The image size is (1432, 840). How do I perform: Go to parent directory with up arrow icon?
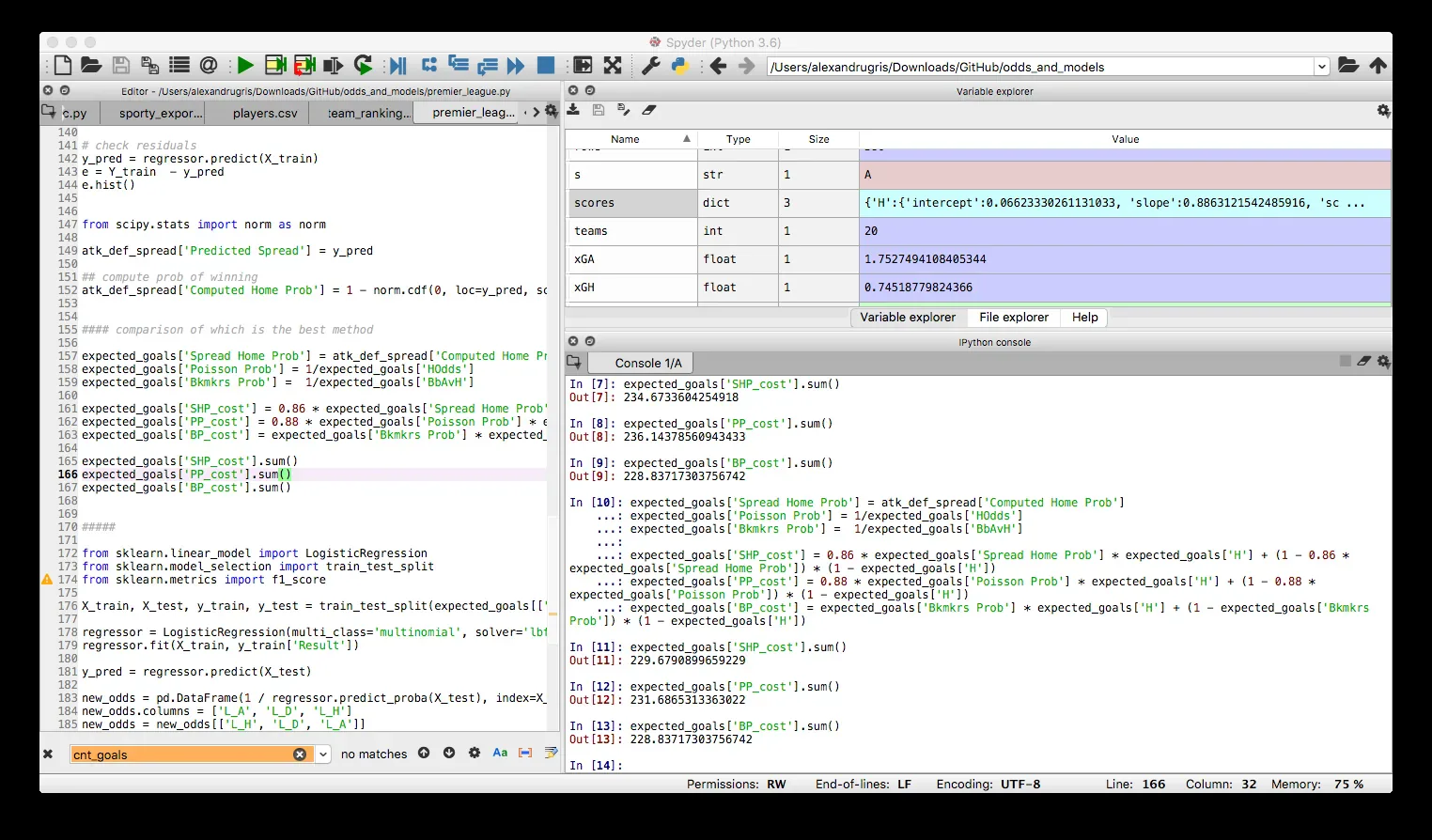(1378, 66)
